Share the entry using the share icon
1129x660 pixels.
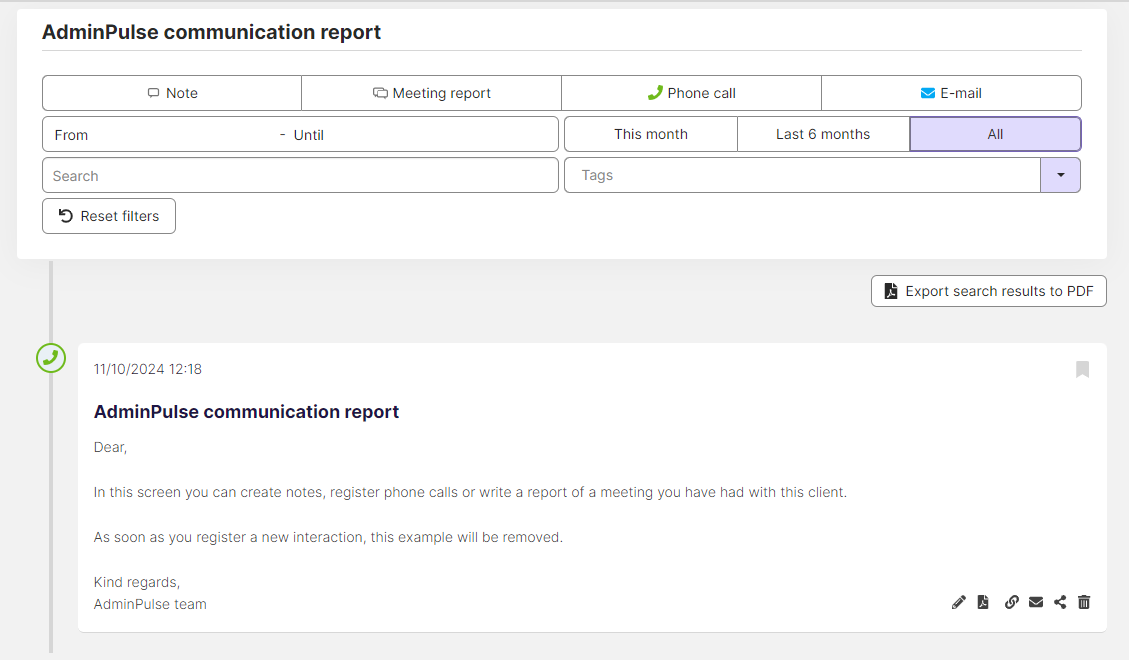(1060, 602)
